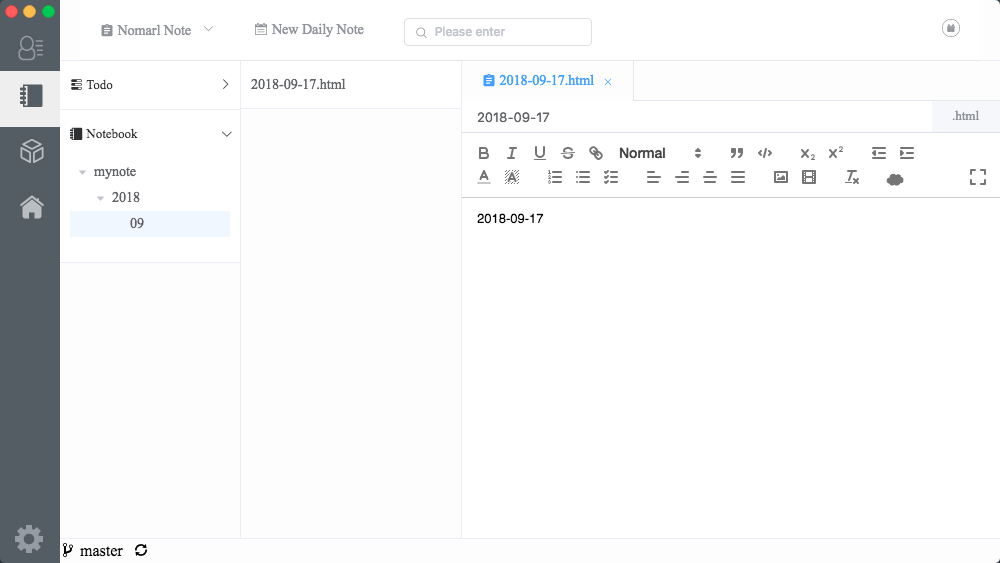Toggle strikethrough formatting

(x=568, y=153)
